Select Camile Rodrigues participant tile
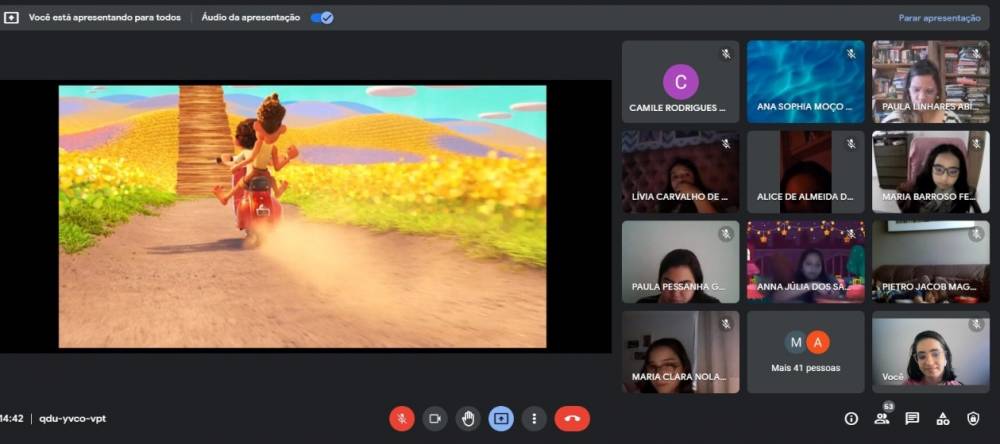Image resolution: width=1000 pixels, height=444 pixels. [x=680, y=81]
